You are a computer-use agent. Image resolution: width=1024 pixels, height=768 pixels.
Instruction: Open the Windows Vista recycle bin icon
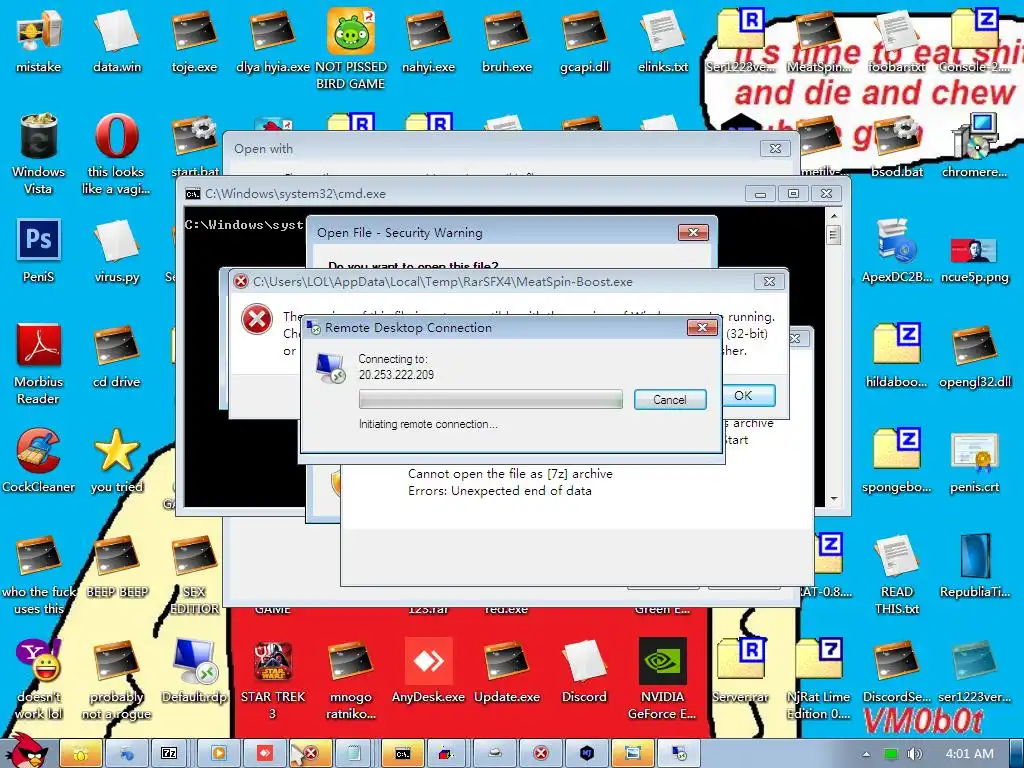(38, 153)
